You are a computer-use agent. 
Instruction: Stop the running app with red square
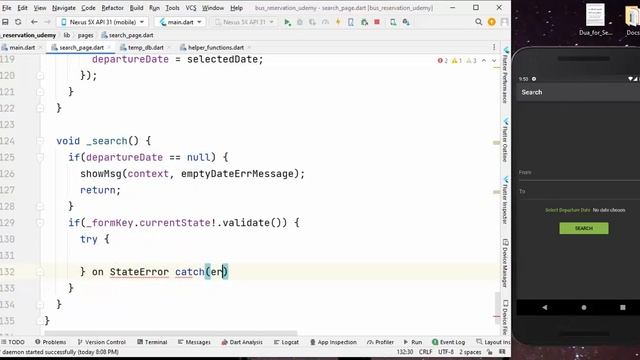pyautogui.click(x=377, y=22)
